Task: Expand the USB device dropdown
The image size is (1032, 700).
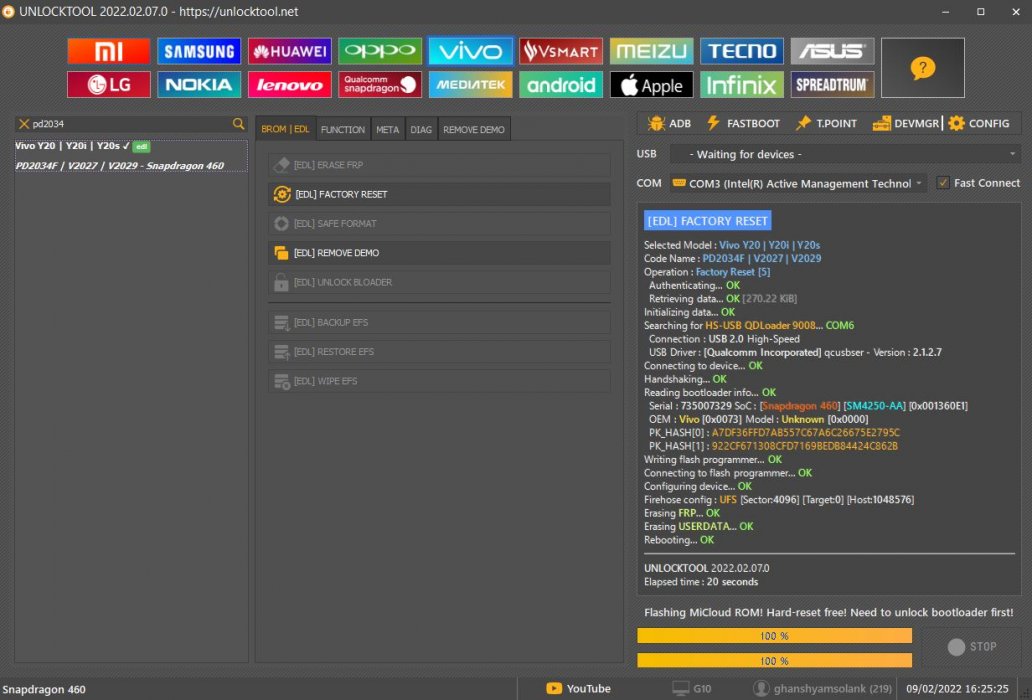Action: coord(845,155)
